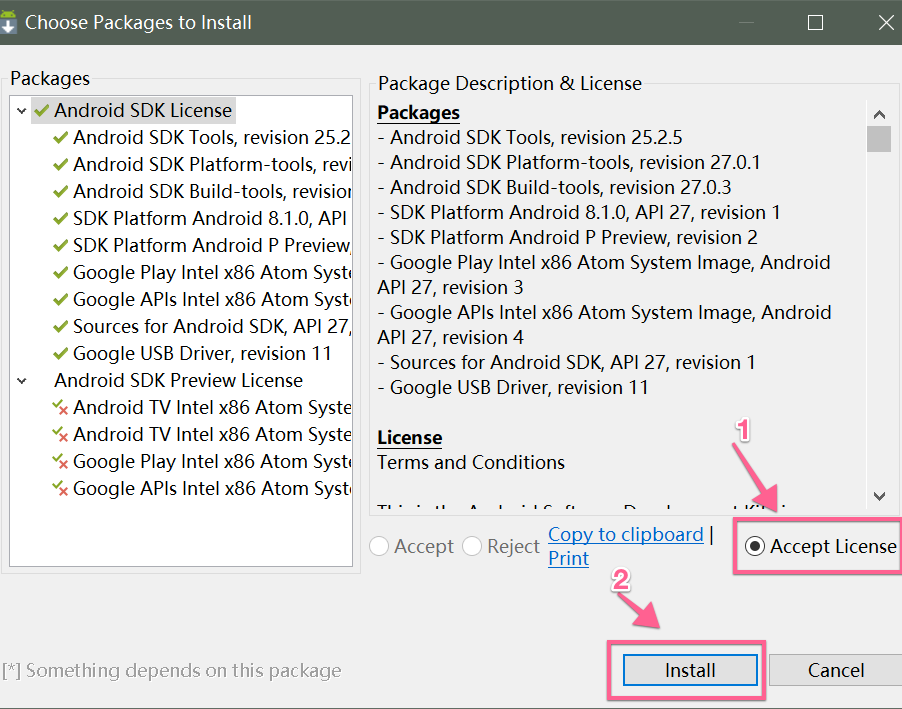This screenshot has height=709, width=902.
Task: Click 'Android SDK Build-tools, revision 27.0.3' description line
Action: click(555, 188)
